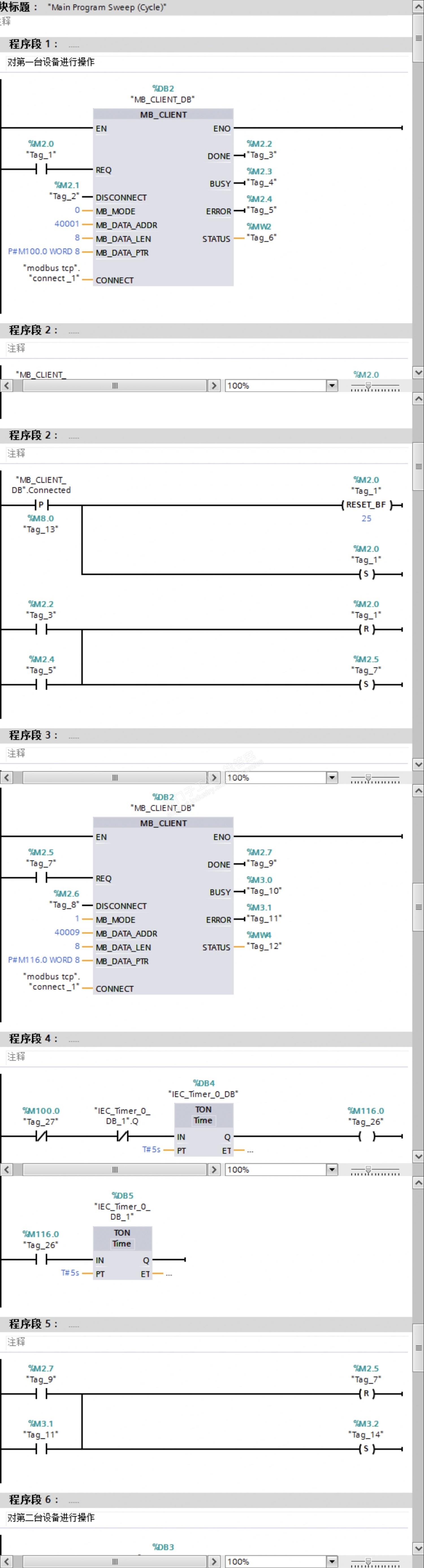Click the P#M100.0 WORD 8 pointer value
This screenshot has width=424, height=1568.
(44, 251)
